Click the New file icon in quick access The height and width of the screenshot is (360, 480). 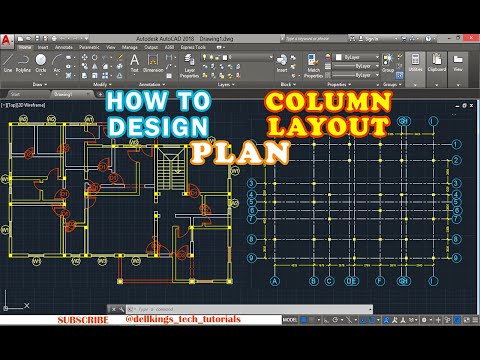[21, 39]
